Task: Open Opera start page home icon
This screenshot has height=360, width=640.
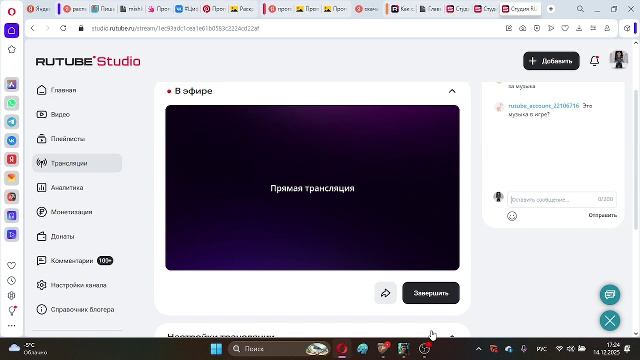Action: coord(11,31)
